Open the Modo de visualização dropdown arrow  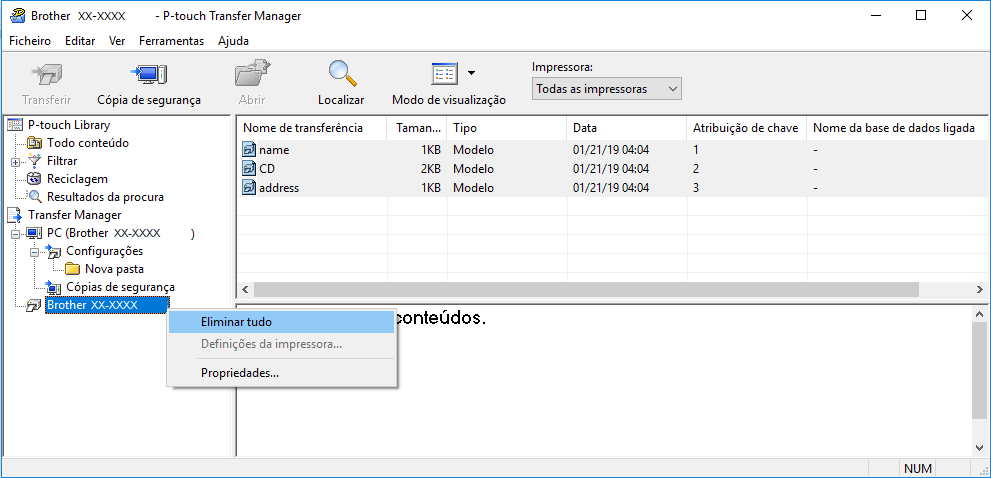471,73
